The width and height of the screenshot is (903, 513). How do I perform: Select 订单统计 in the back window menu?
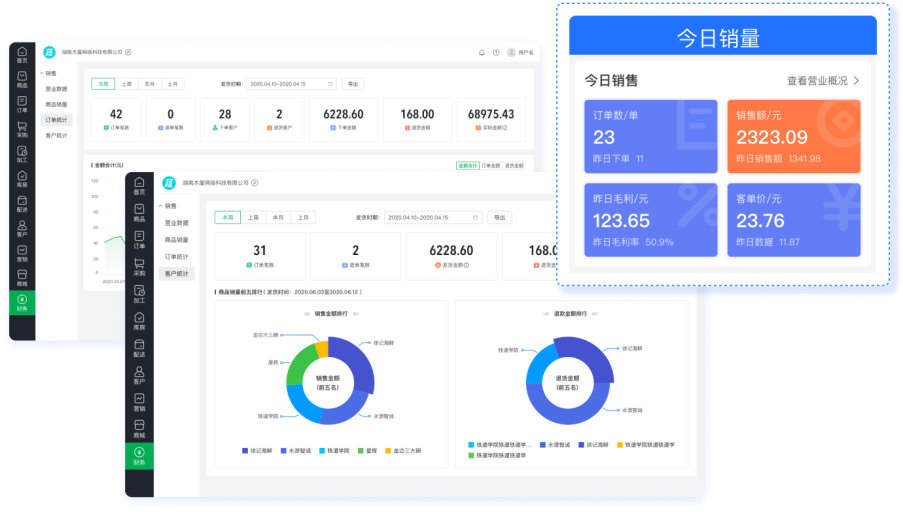tap(57, 120)
